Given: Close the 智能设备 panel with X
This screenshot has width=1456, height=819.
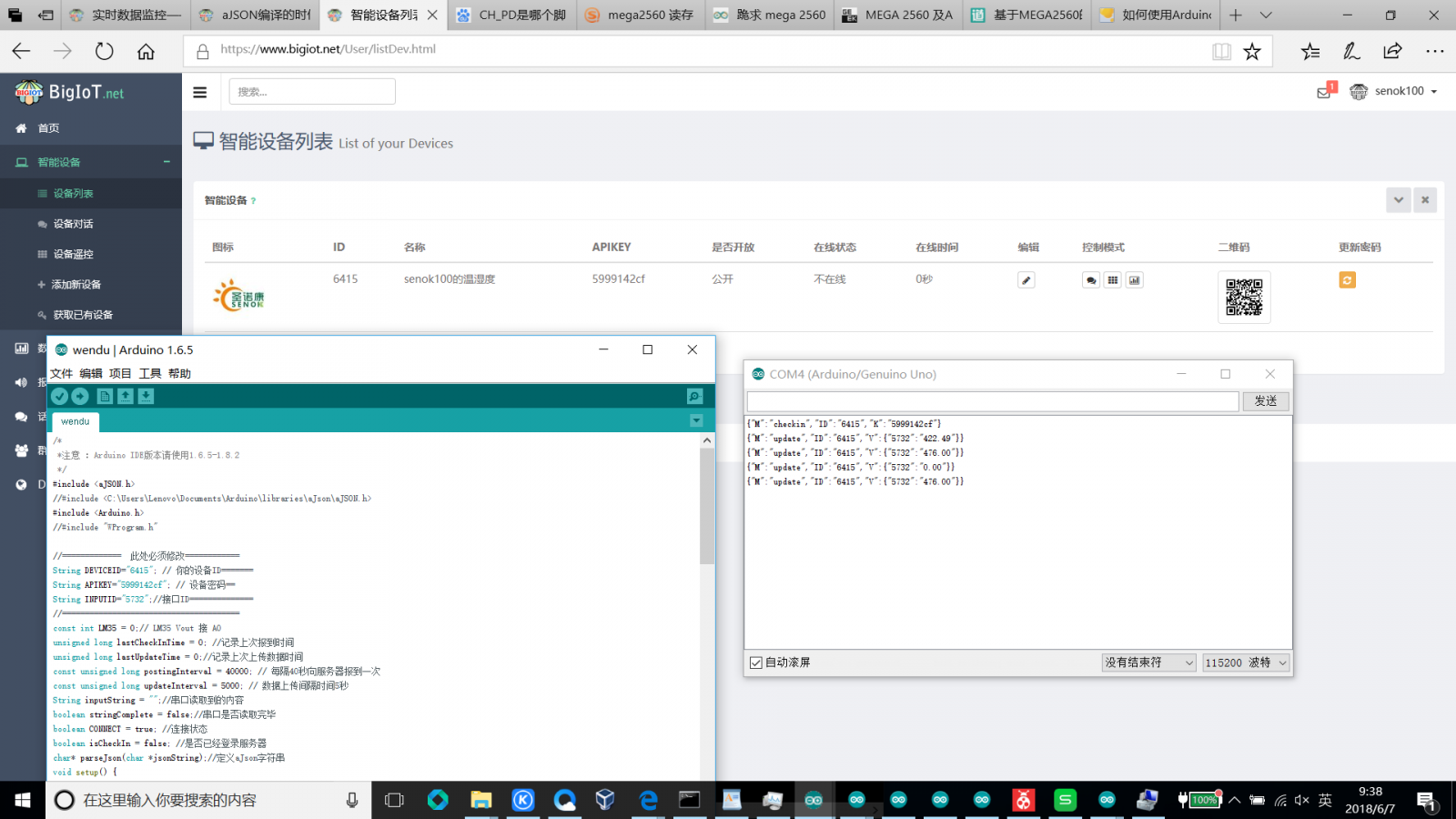Looking at the screenshot, I should [1425, 200].
